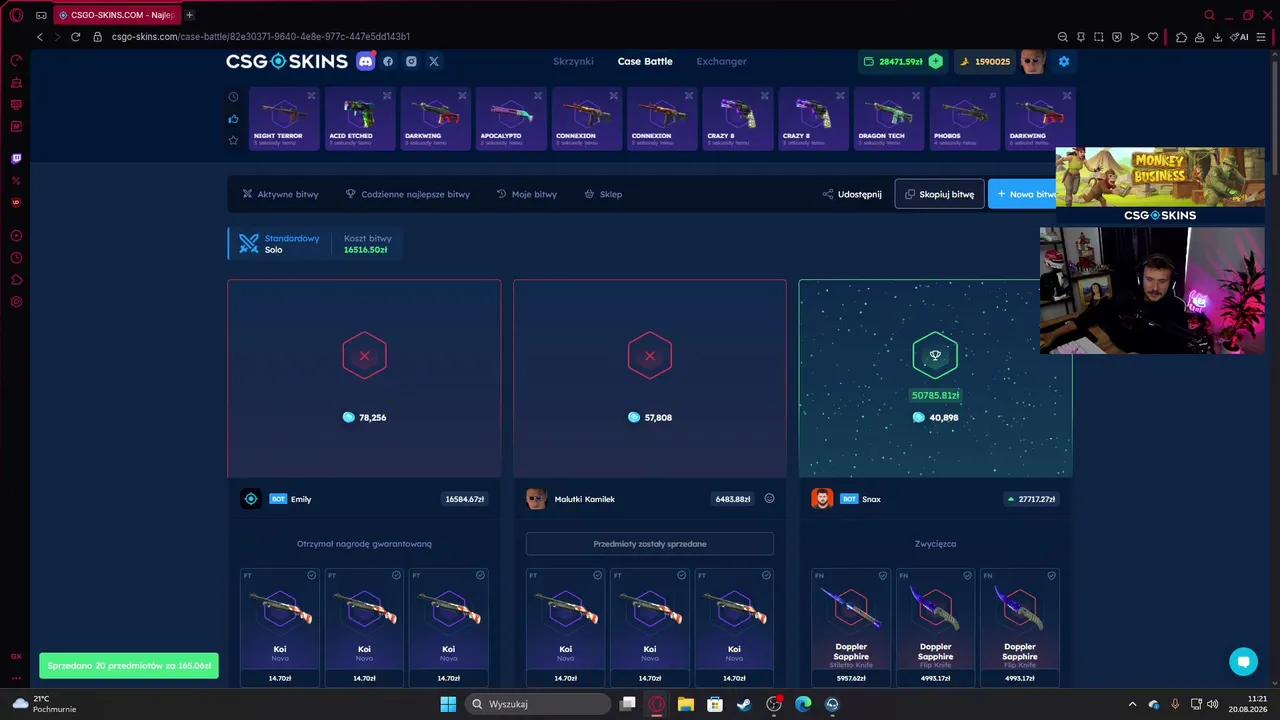Screen dimensions: 1280x720
Task: Open the Apocalypto drop card
Action: (511, 119)
